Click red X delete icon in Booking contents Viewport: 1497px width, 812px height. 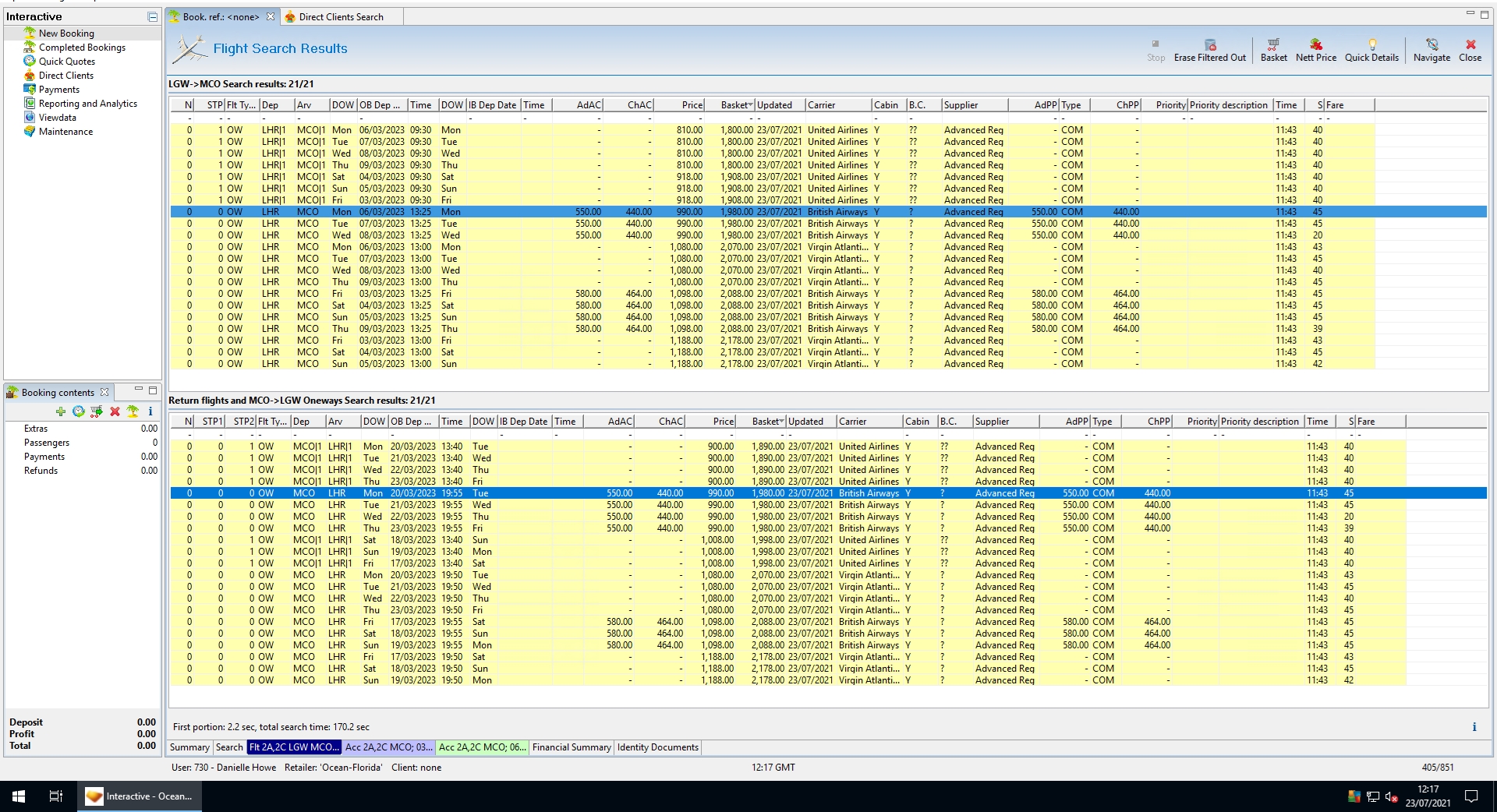(x=115, y=411)
